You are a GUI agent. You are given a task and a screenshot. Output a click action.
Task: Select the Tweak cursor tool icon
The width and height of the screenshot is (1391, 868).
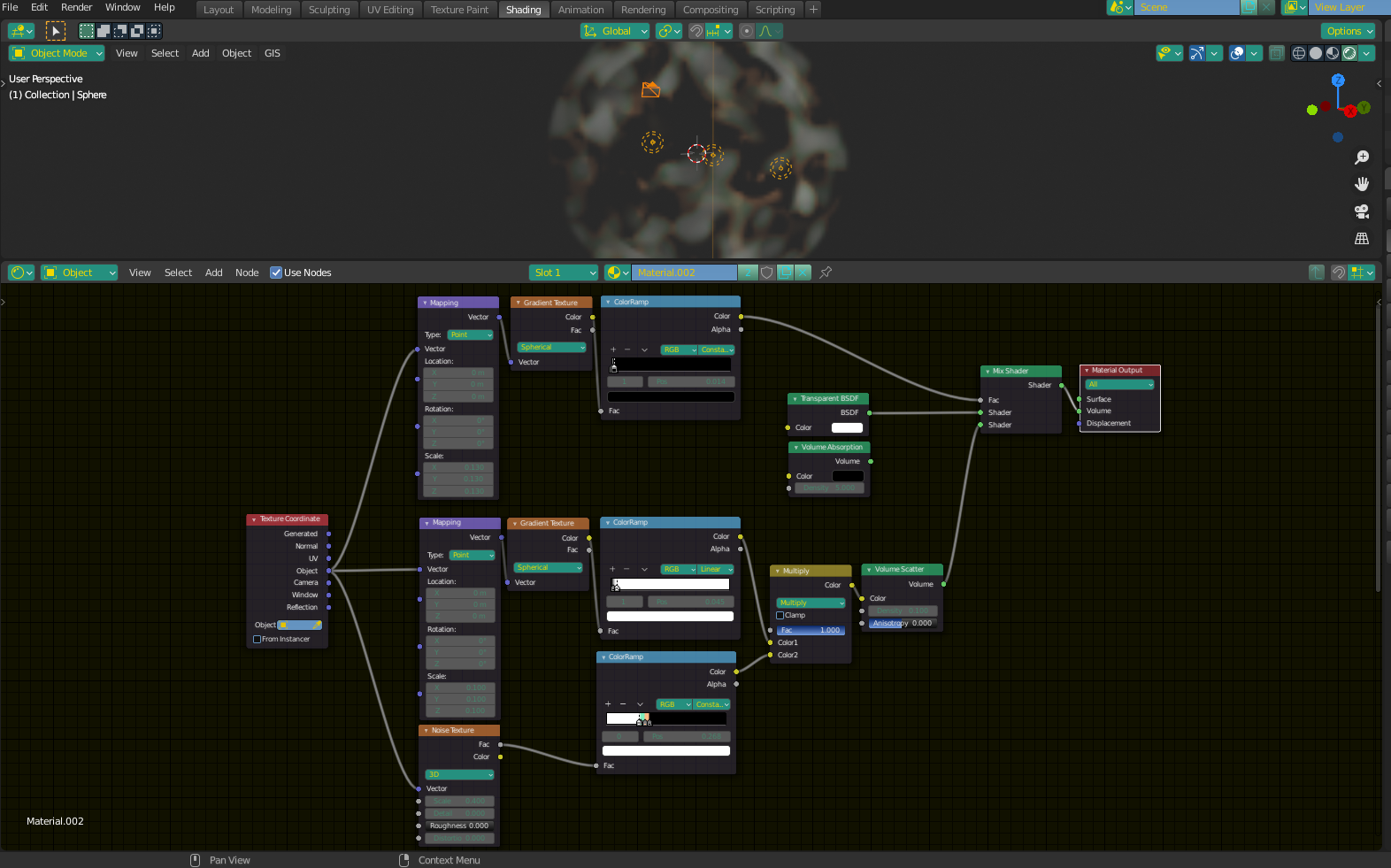pos(55,31)
